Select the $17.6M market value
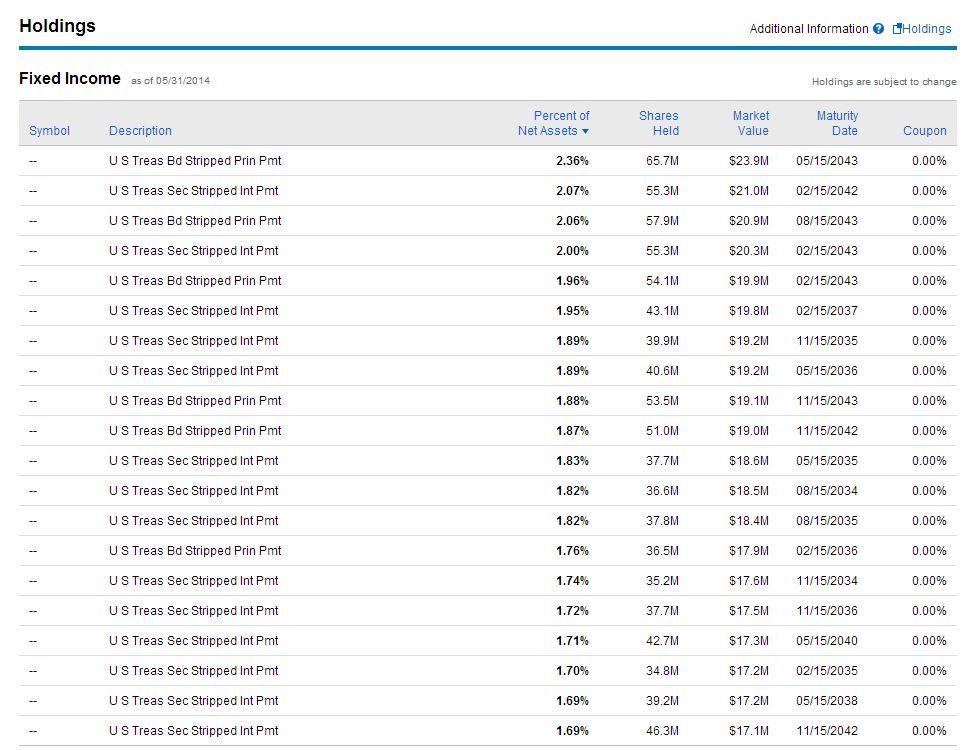967x750 pixels. [749, 581]
